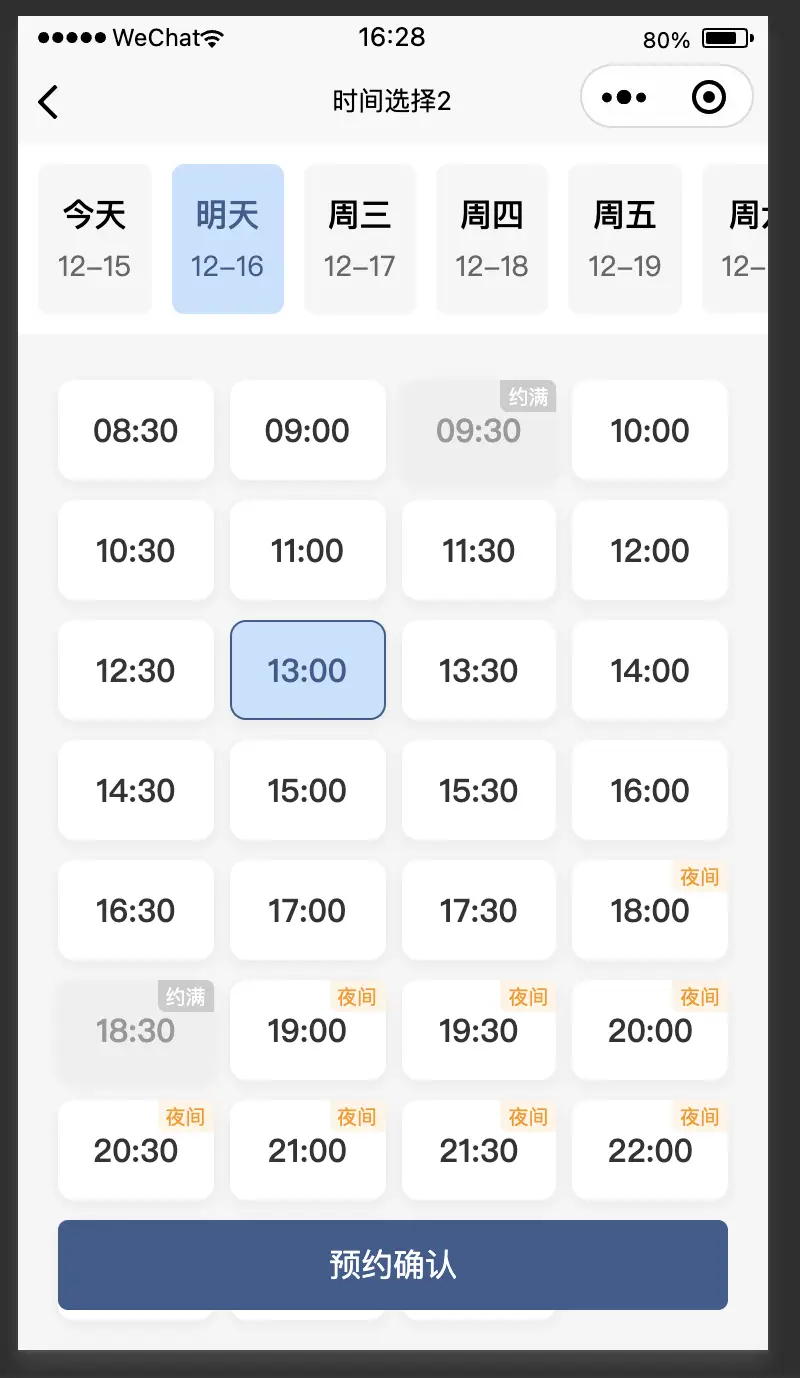800x1378 pixels.
Task: Select the 22:00 night time slot
Action: tap(650, 1151)
